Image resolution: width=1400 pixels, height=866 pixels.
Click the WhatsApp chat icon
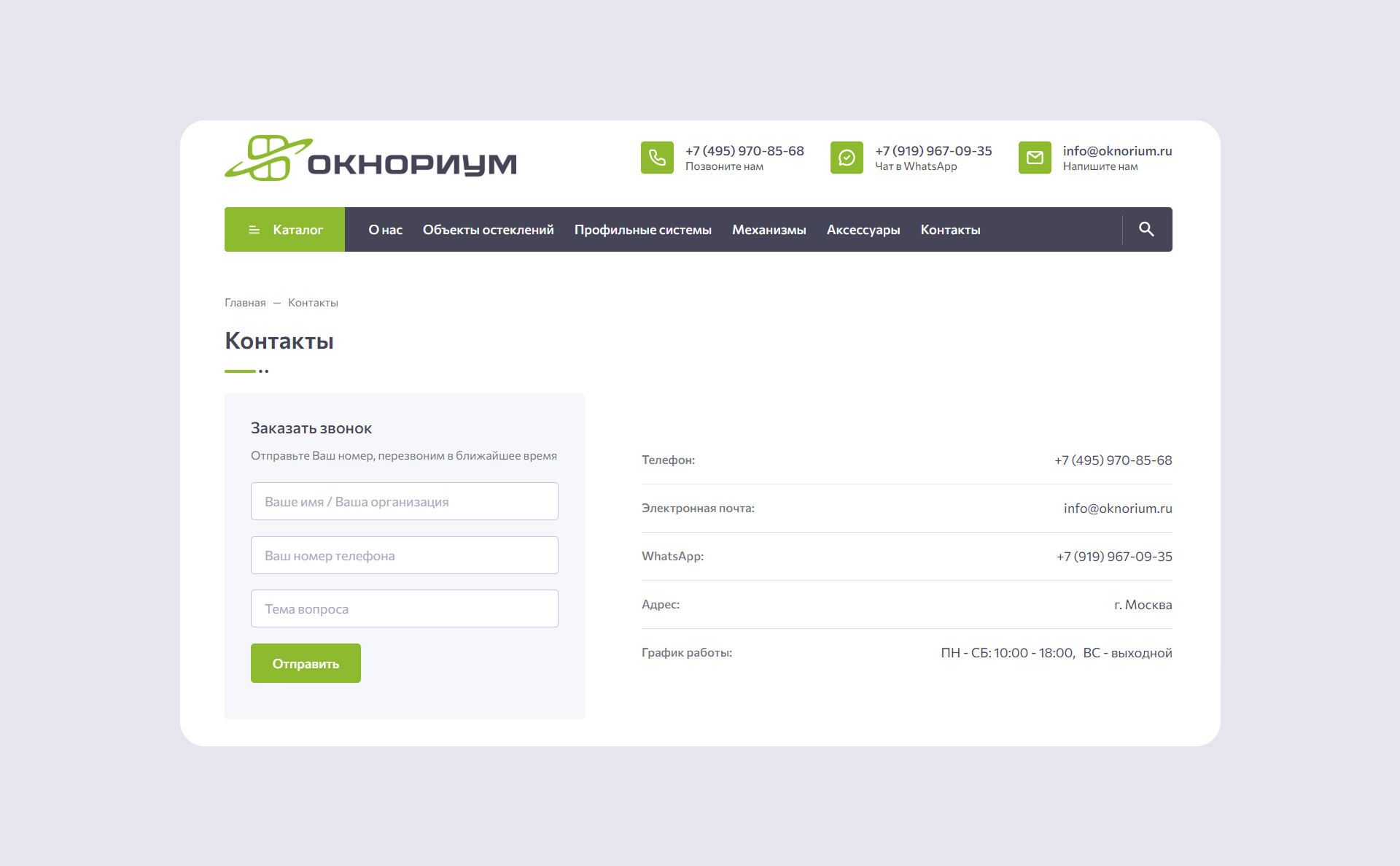[x=847, y=158]
